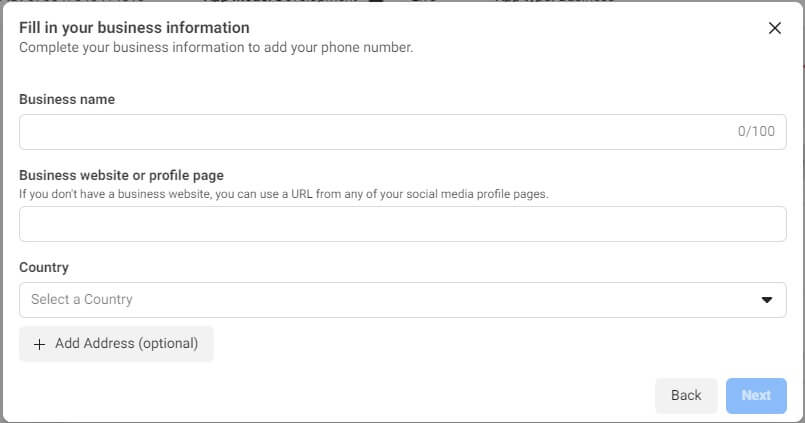This screenshot has width=805, height=423.
Task: Click the 0/100 character counter
Action: (756, 131)
